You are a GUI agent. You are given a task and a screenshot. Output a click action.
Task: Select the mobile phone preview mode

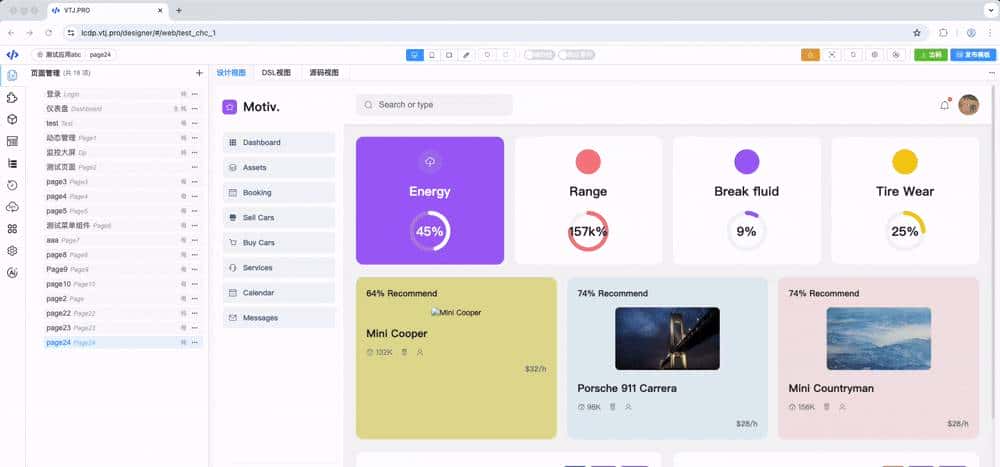tap(432, 55)
